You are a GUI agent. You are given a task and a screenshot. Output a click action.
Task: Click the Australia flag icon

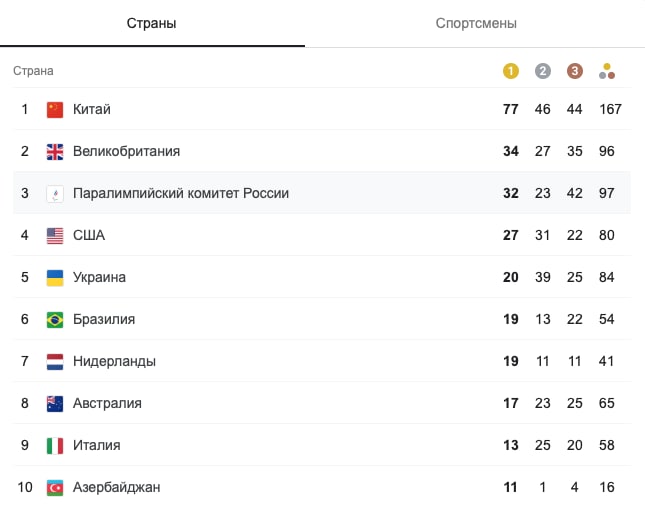pos(55,404)
